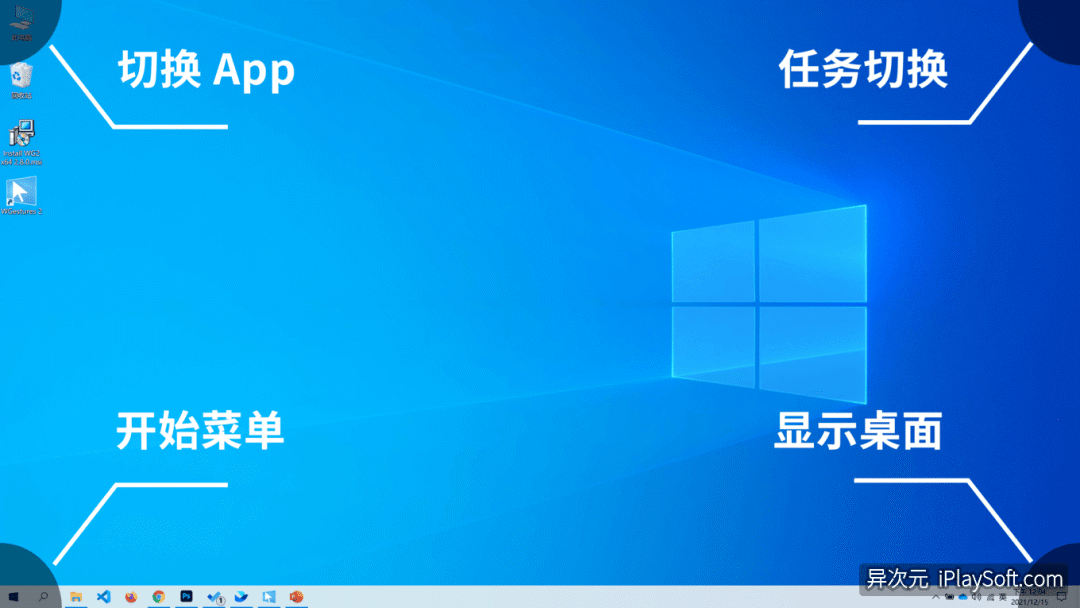Expand hidden icons in the system tray
Viewport: 1080px width, 608px height.
coord(935,597)
